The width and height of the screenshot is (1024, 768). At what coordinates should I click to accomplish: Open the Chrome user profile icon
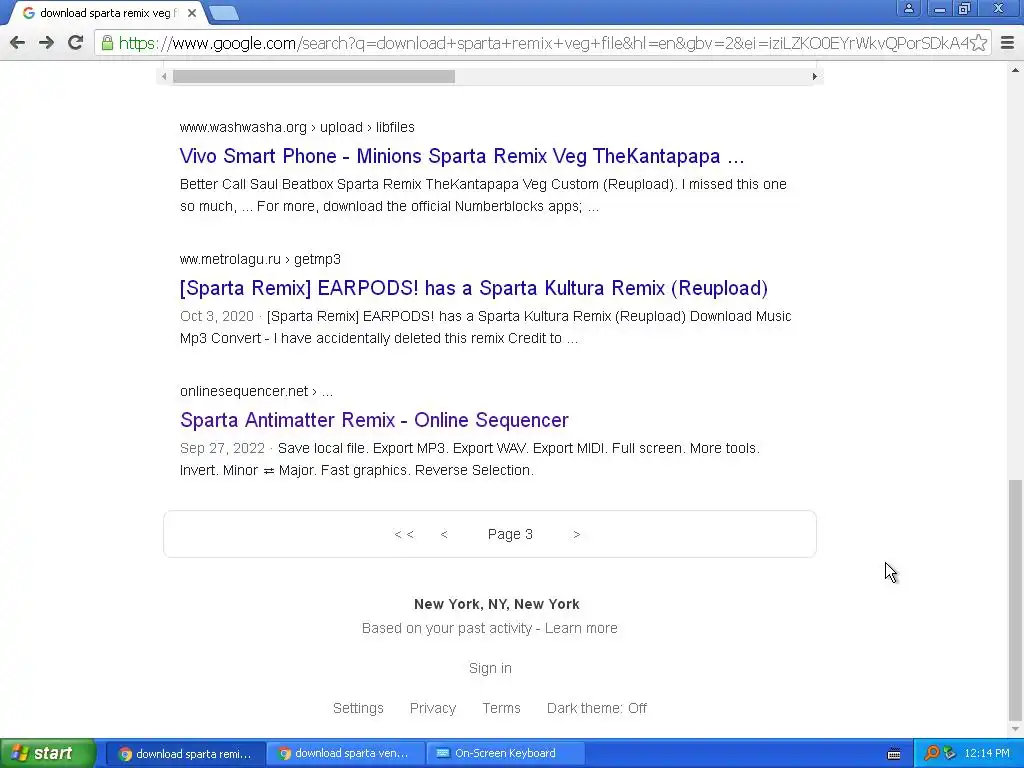coord(908,9)
